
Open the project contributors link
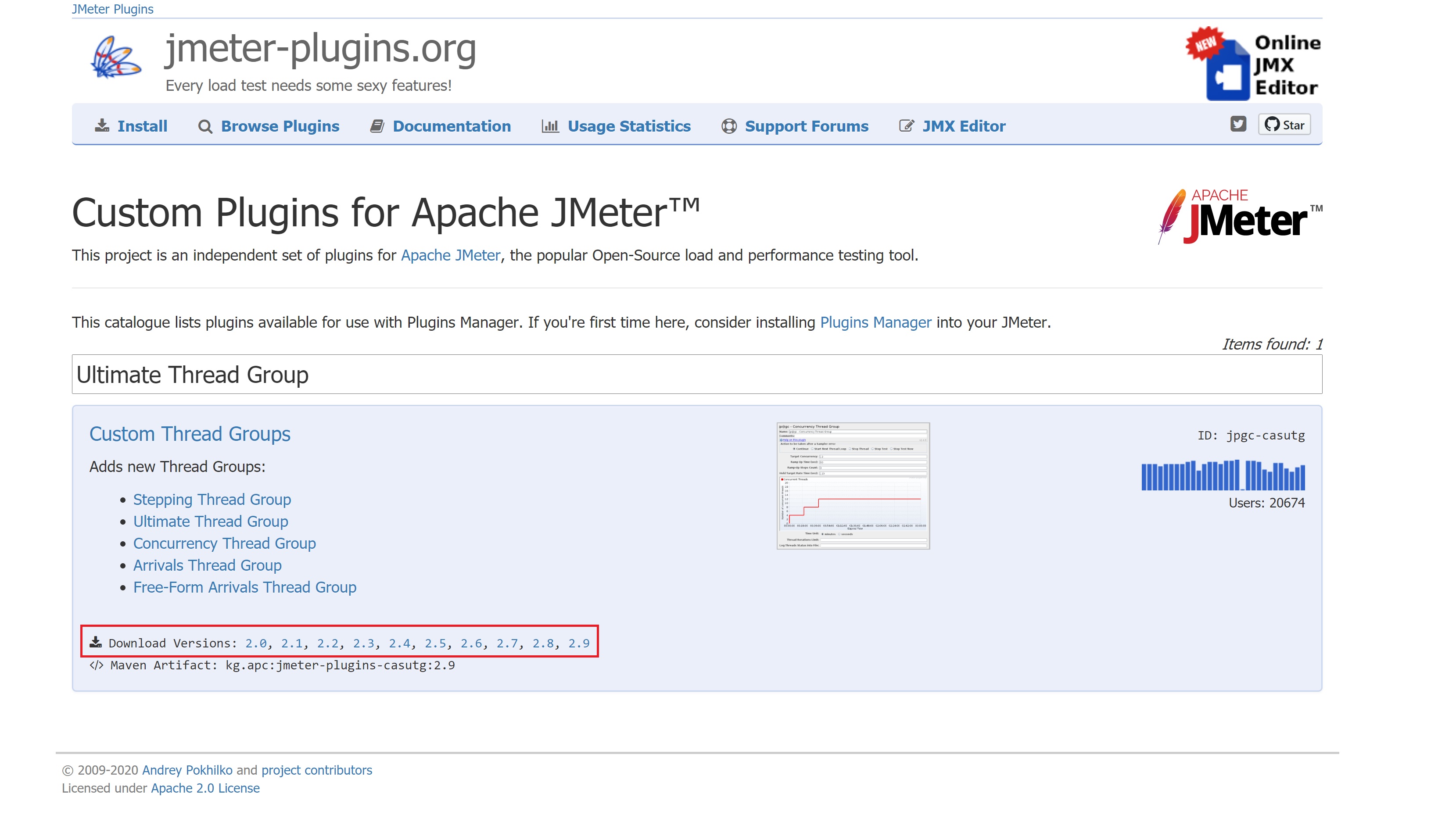[316, 771]
